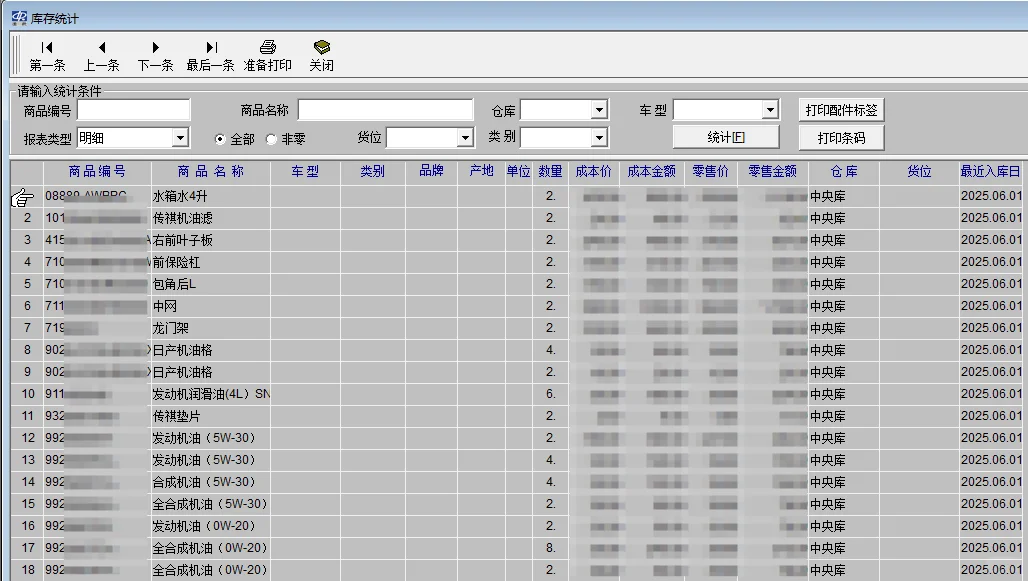Screen dimensions: 1028x581
Task: Go to first record with 第一条
Action: click(x=47, y=55)
